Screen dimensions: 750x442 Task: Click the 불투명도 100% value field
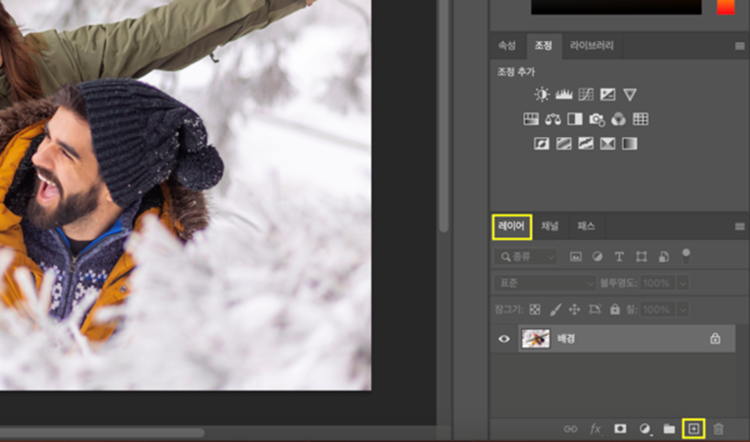tap(657, 283)
